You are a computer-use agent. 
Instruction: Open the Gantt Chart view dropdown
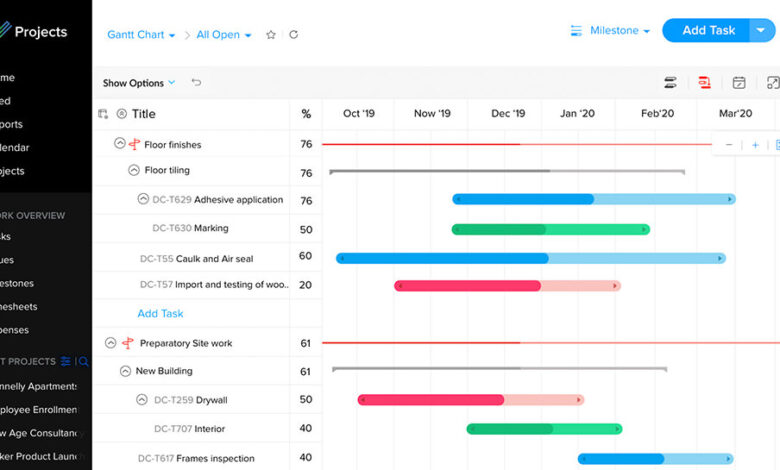tap(141, 35)
